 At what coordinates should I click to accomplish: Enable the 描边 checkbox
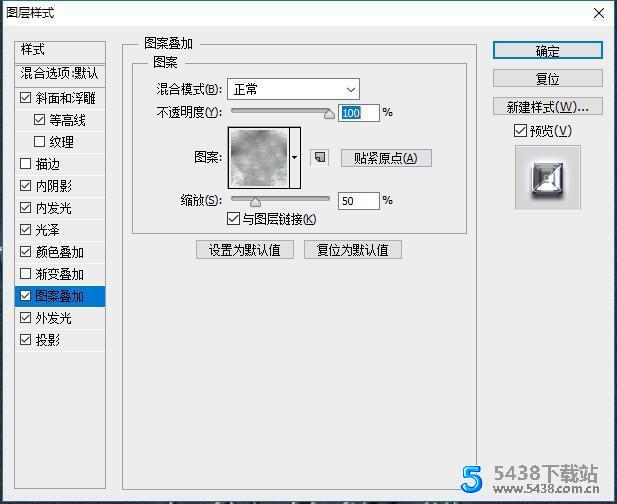tap(26, 164)
